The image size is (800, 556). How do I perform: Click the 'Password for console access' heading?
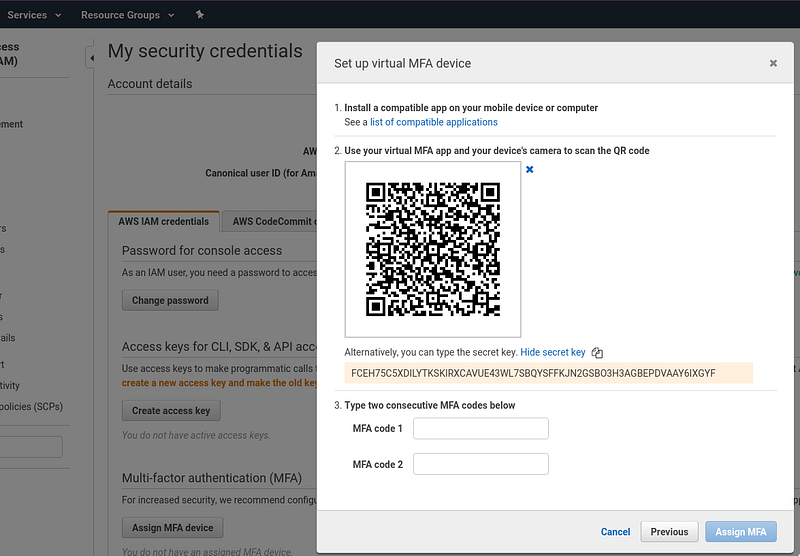[202, 250]
